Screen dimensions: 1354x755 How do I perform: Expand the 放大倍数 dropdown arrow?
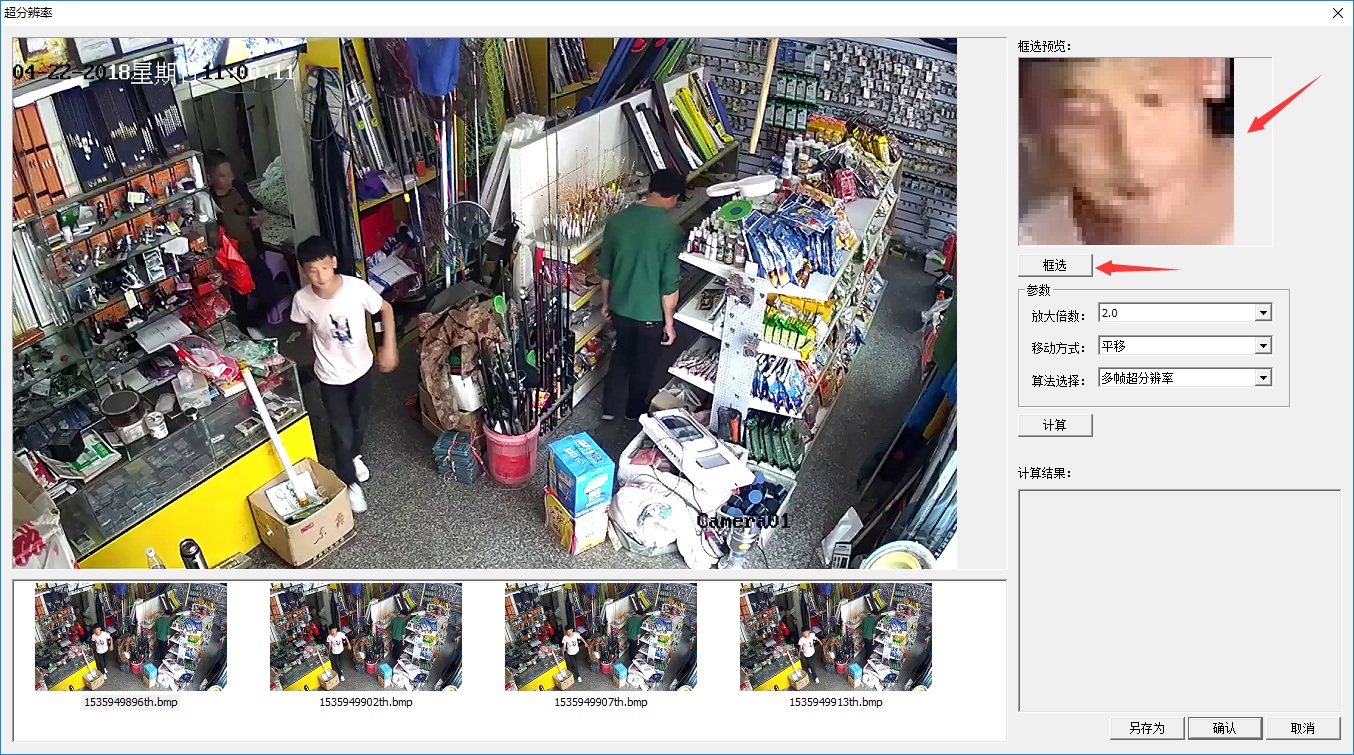pyautogui.click(x=1263, y=313)
